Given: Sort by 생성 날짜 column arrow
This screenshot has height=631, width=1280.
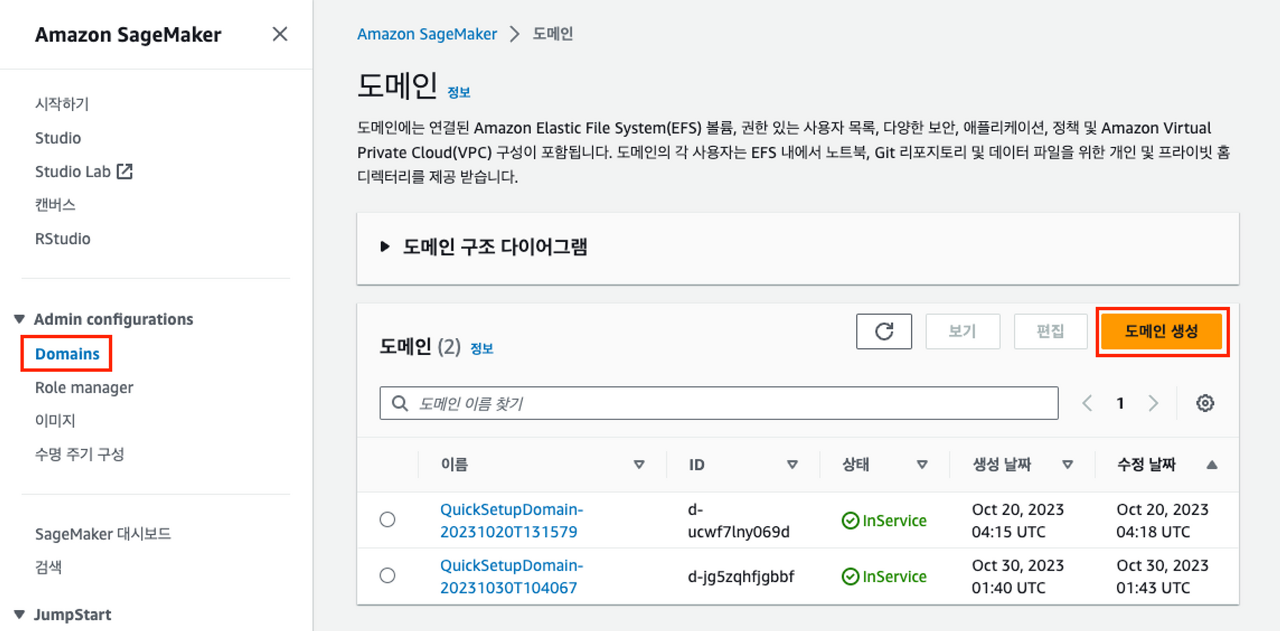Looking at the screenshot, I should [x=1067, y=465].
